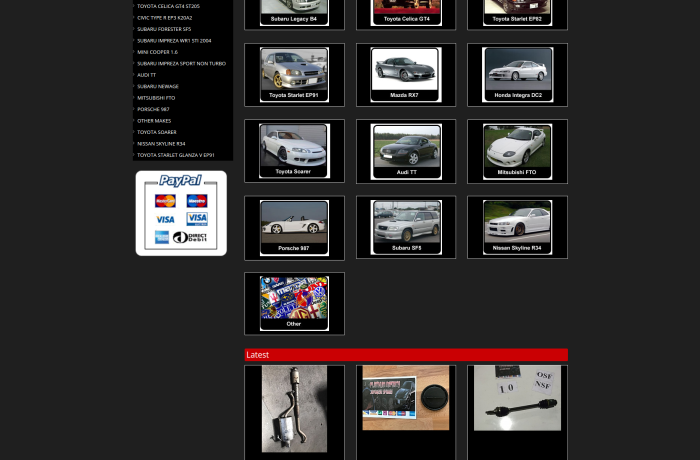Open Porsche 987 category tile
Screen dimensions: 700x460
coord(294,228)
